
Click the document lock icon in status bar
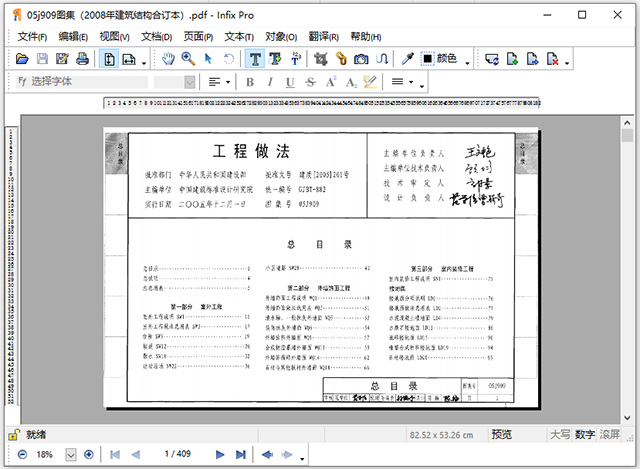pyautogui.click(x=13, y=435)
